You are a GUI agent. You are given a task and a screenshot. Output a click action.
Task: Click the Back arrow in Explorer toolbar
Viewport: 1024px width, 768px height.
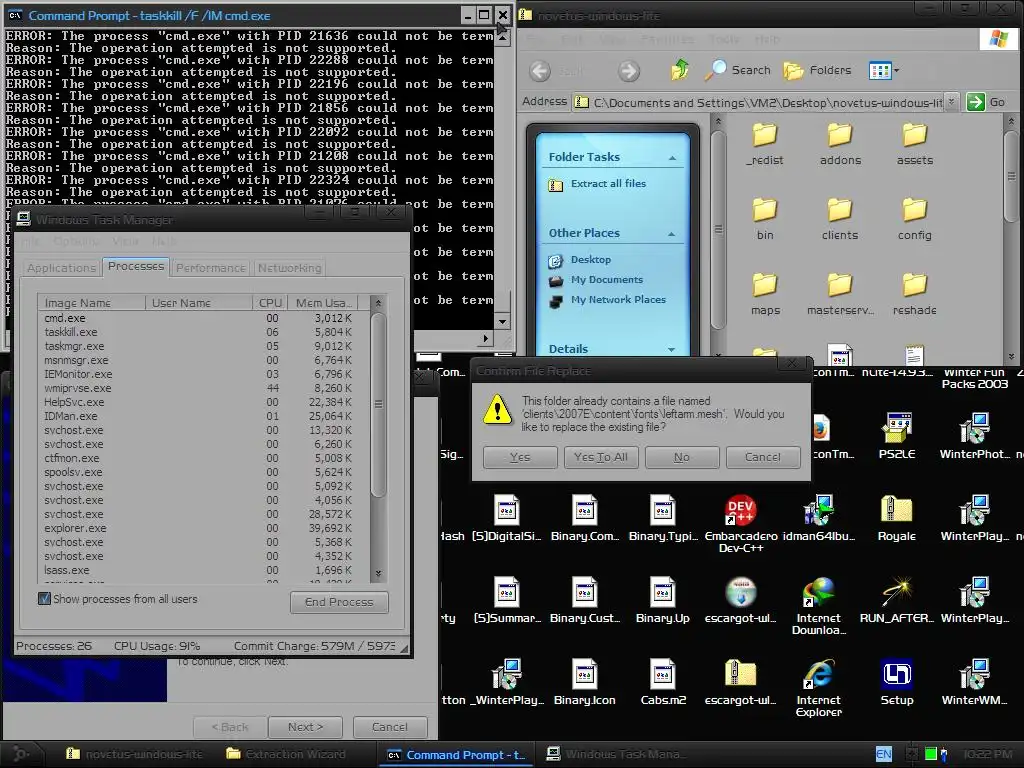540,71
